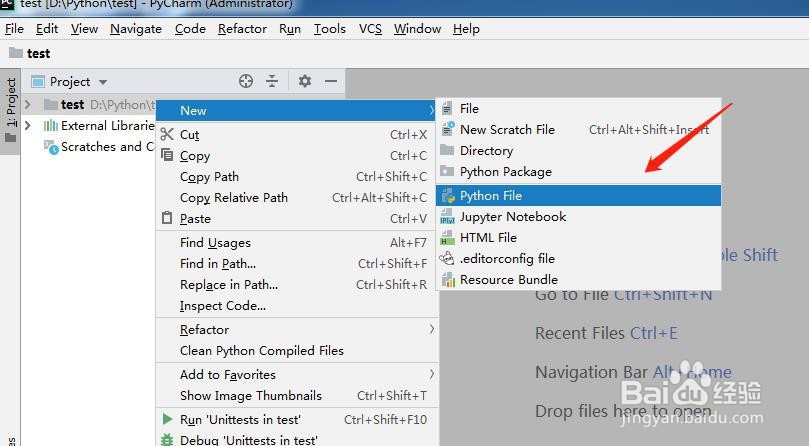The height and width of the screenshot is (446, 809).
Task: Click the Python Package folder icon
Action: (447, 171)
